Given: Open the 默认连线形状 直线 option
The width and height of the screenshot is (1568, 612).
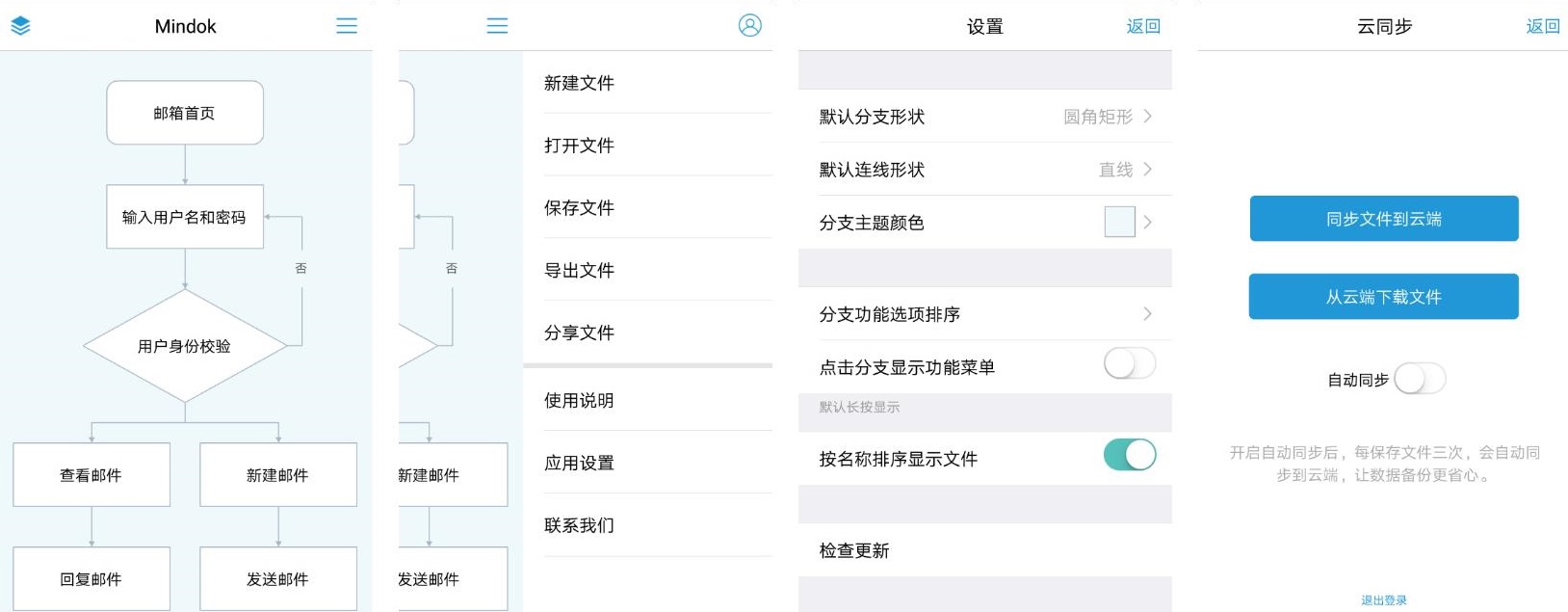Looking at the screenshot, I should click(985, 170).
